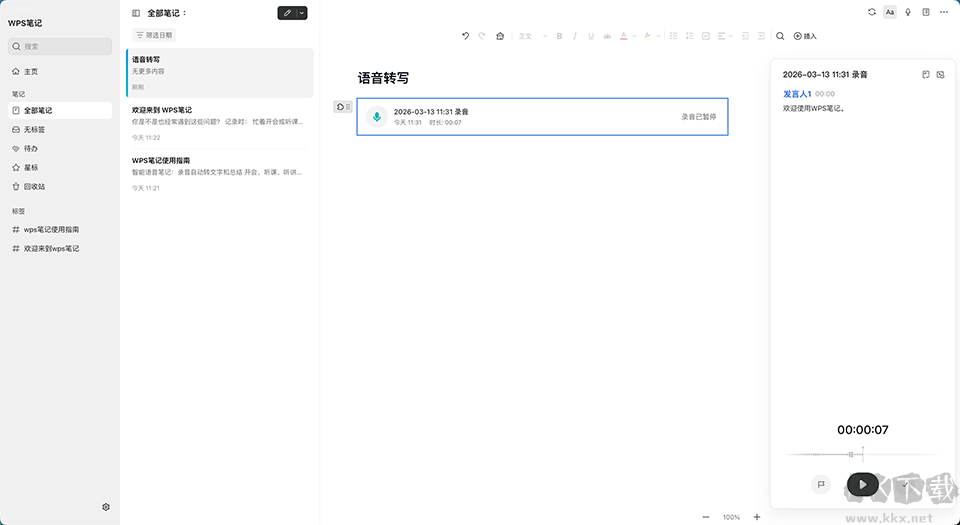The image size is (960, 525).
Task: Open the more options ellipsis menu
Action: (944, 12)
